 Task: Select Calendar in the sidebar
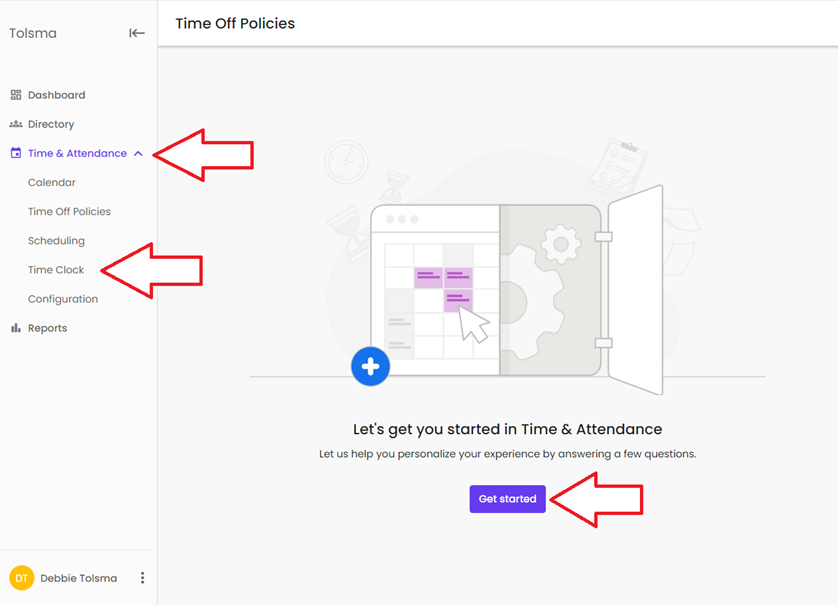[52, 182]
